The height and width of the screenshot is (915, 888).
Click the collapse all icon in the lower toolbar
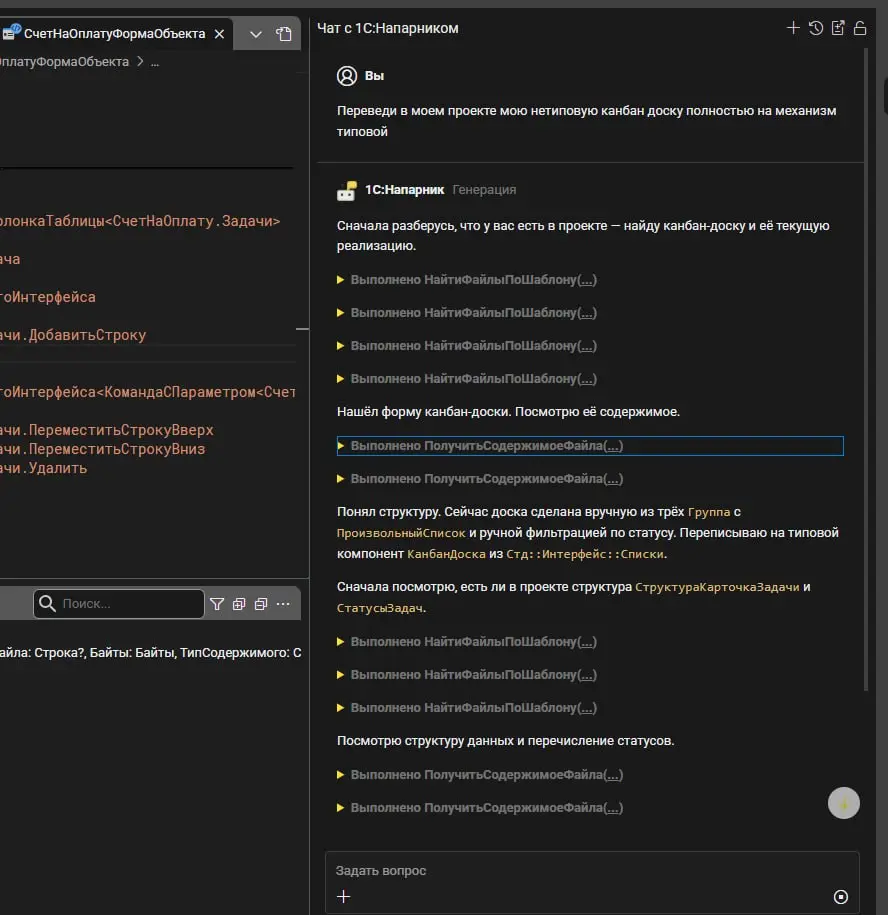(261, 604)
